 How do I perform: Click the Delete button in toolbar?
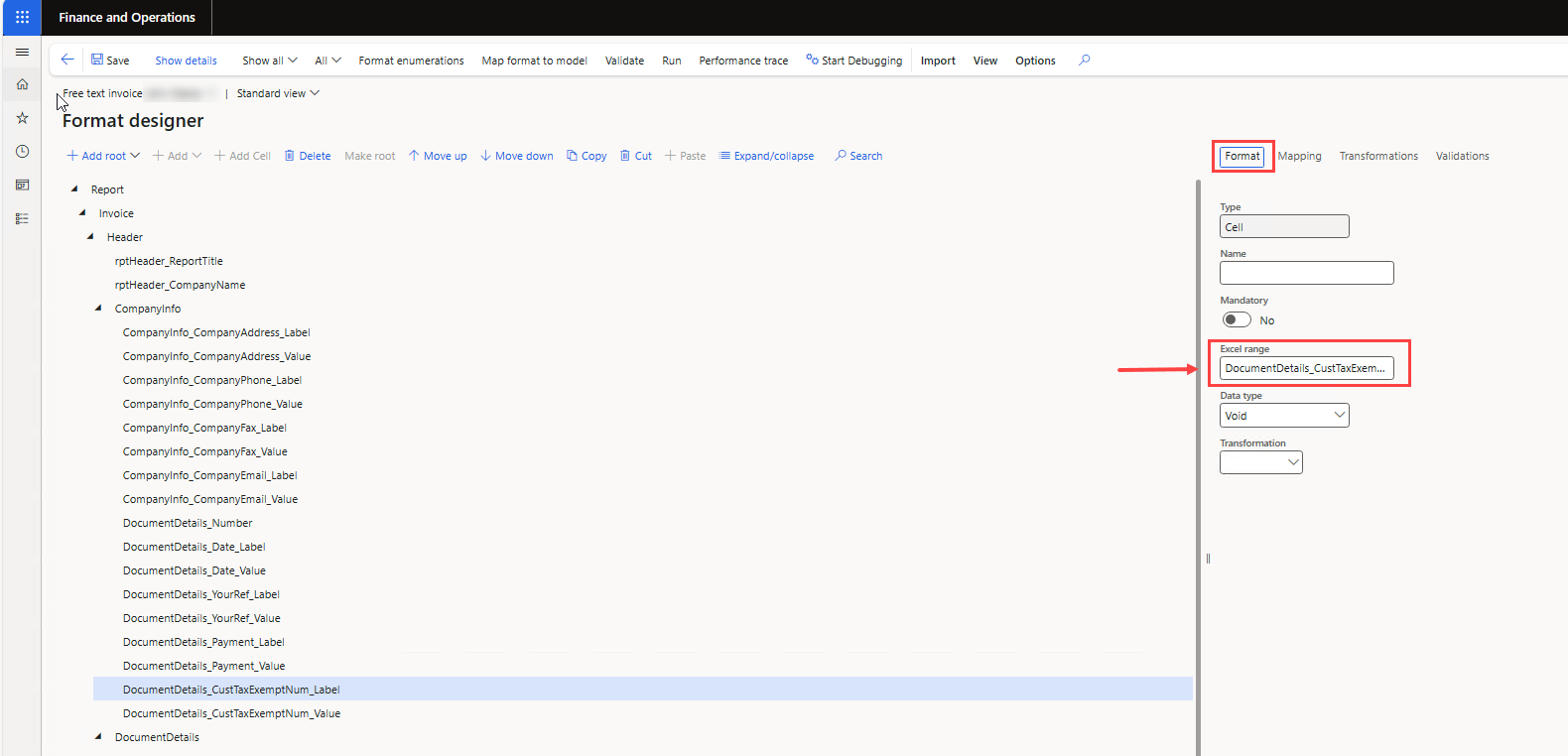[308, 156]
